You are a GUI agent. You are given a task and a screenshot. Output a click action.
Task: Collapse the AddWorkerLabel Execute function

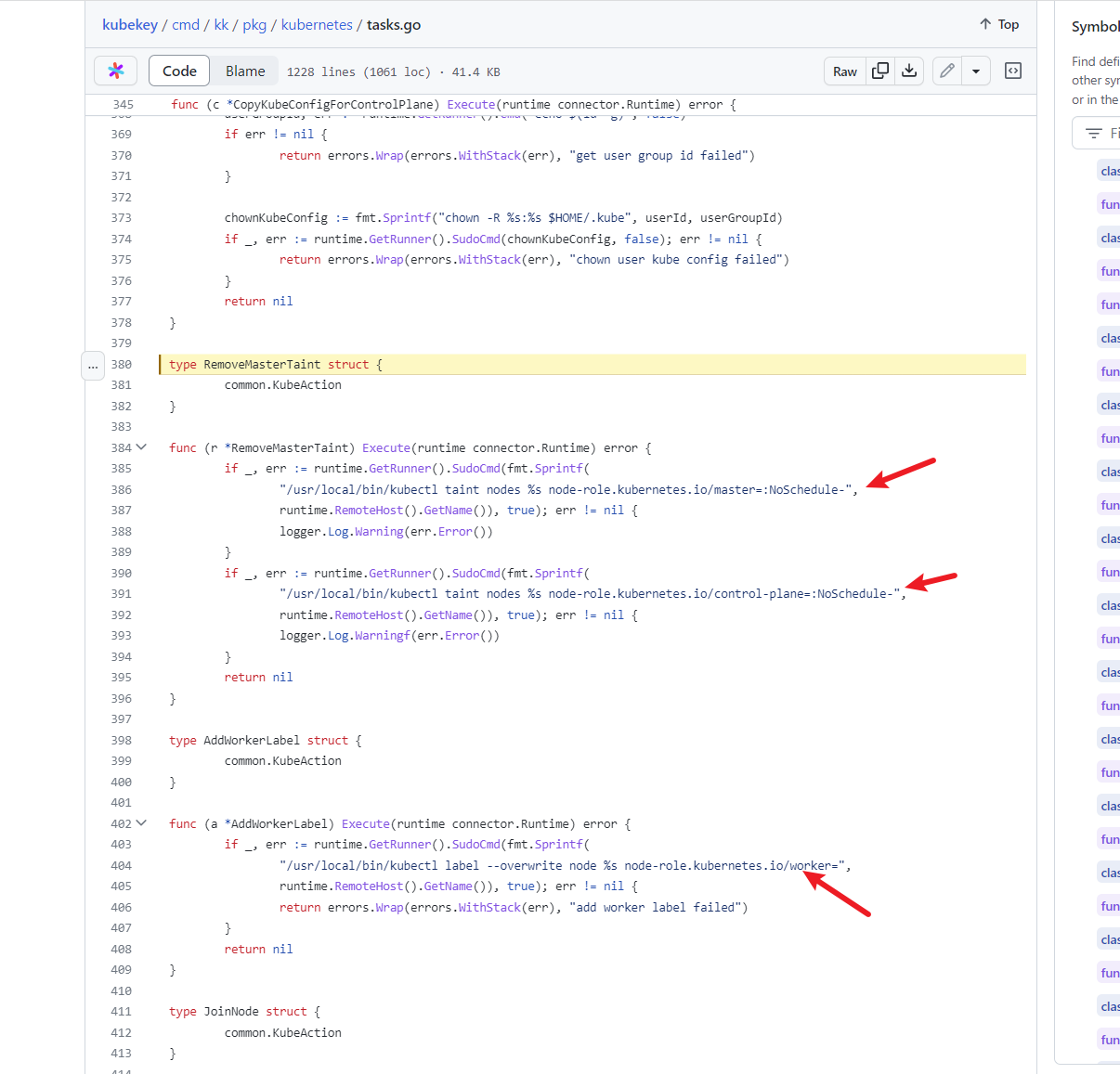point(141,823)
